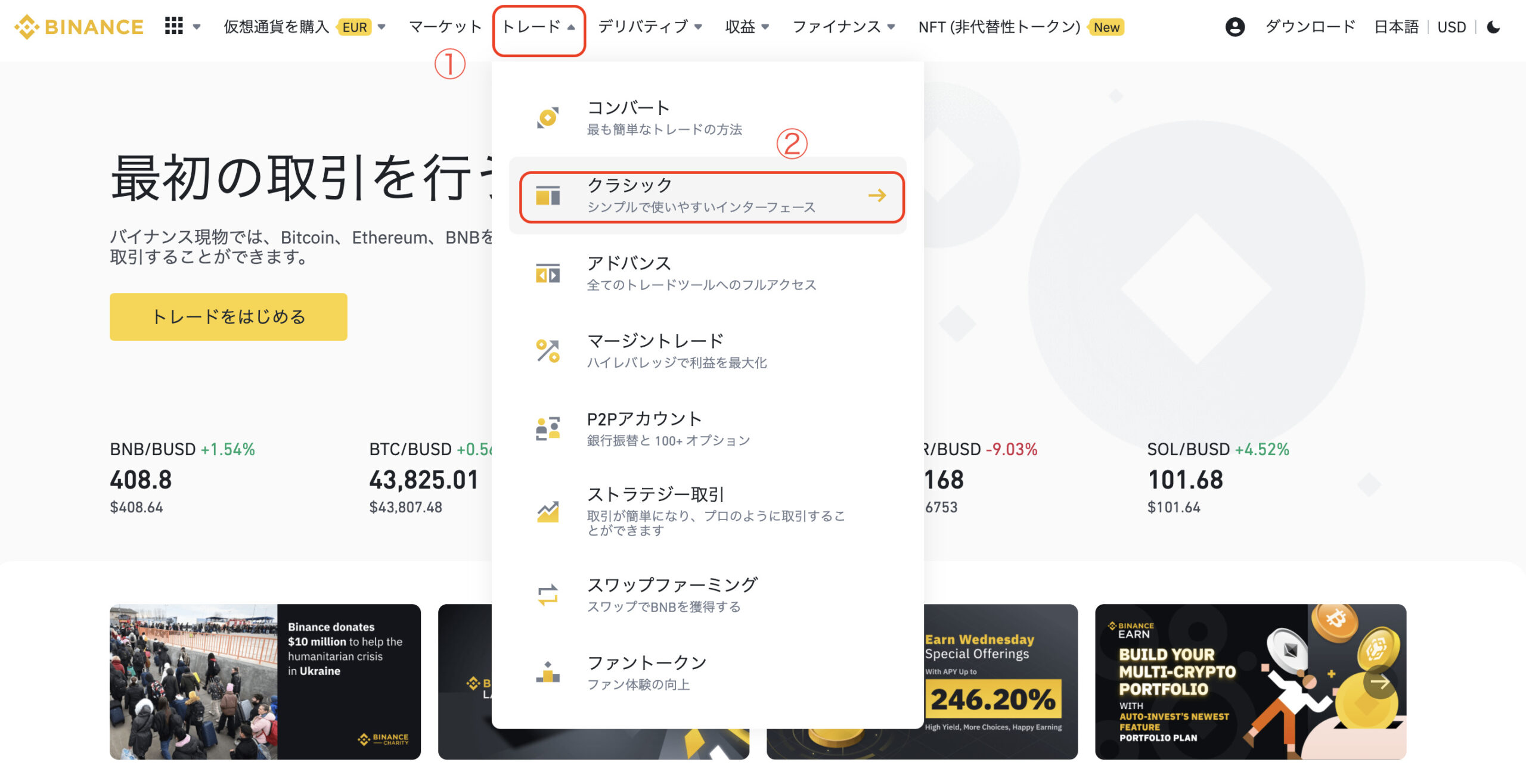Change language via 日本語
Viewport: 1526px width, 784px height.
click(1396, 27)
